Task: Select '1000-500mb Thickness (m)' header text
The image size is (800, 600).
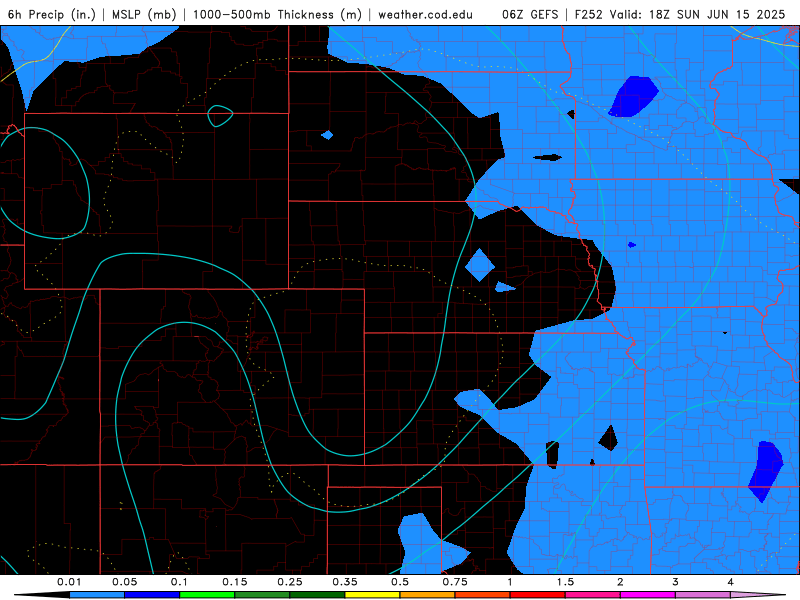Action: click(277, 14)
